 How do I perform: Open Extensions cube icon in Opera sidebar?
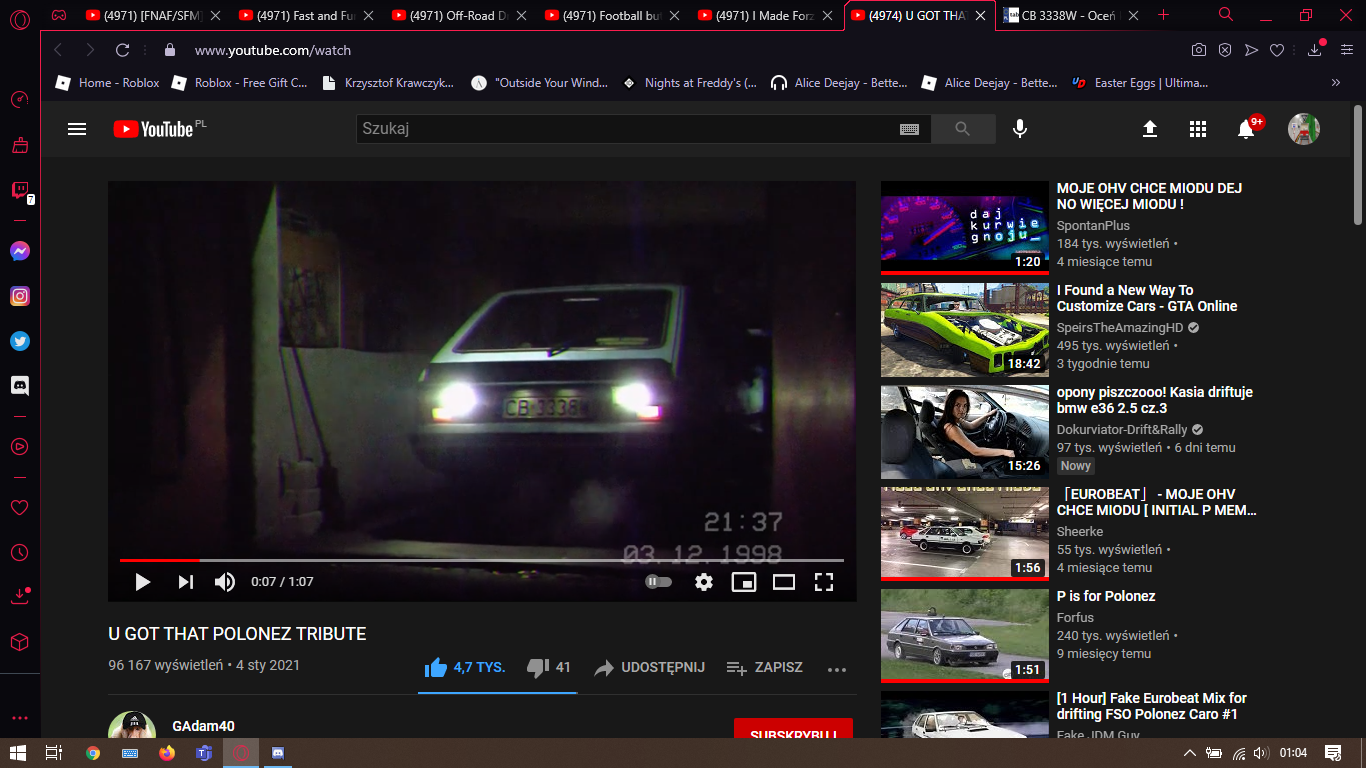click(x=19, y=642)
